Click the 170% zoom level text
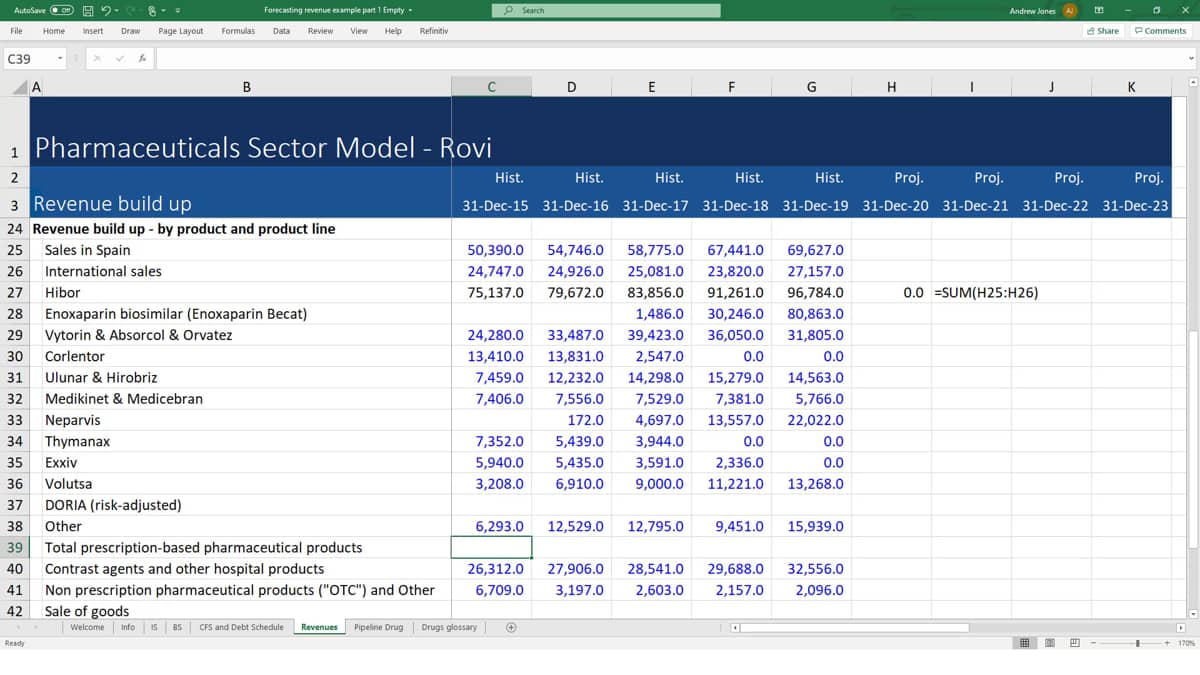 pos(1186,643)
